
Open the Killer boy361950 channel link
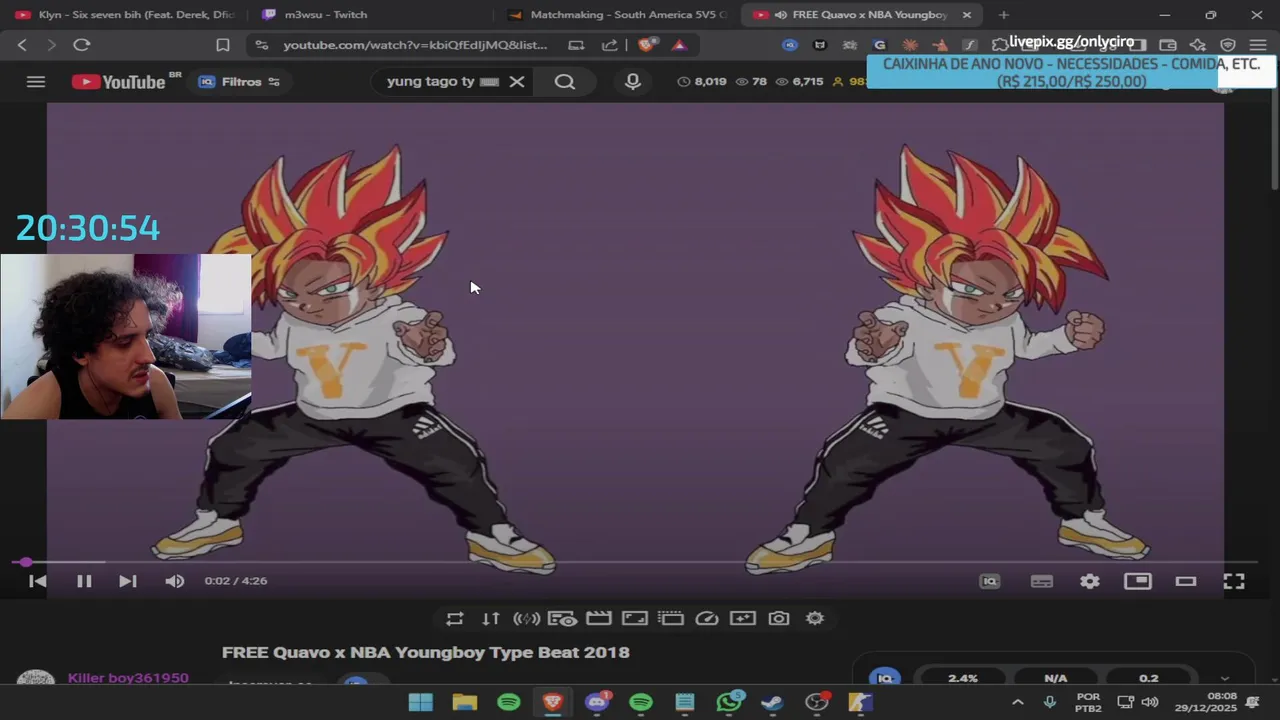tap(128, 678)
